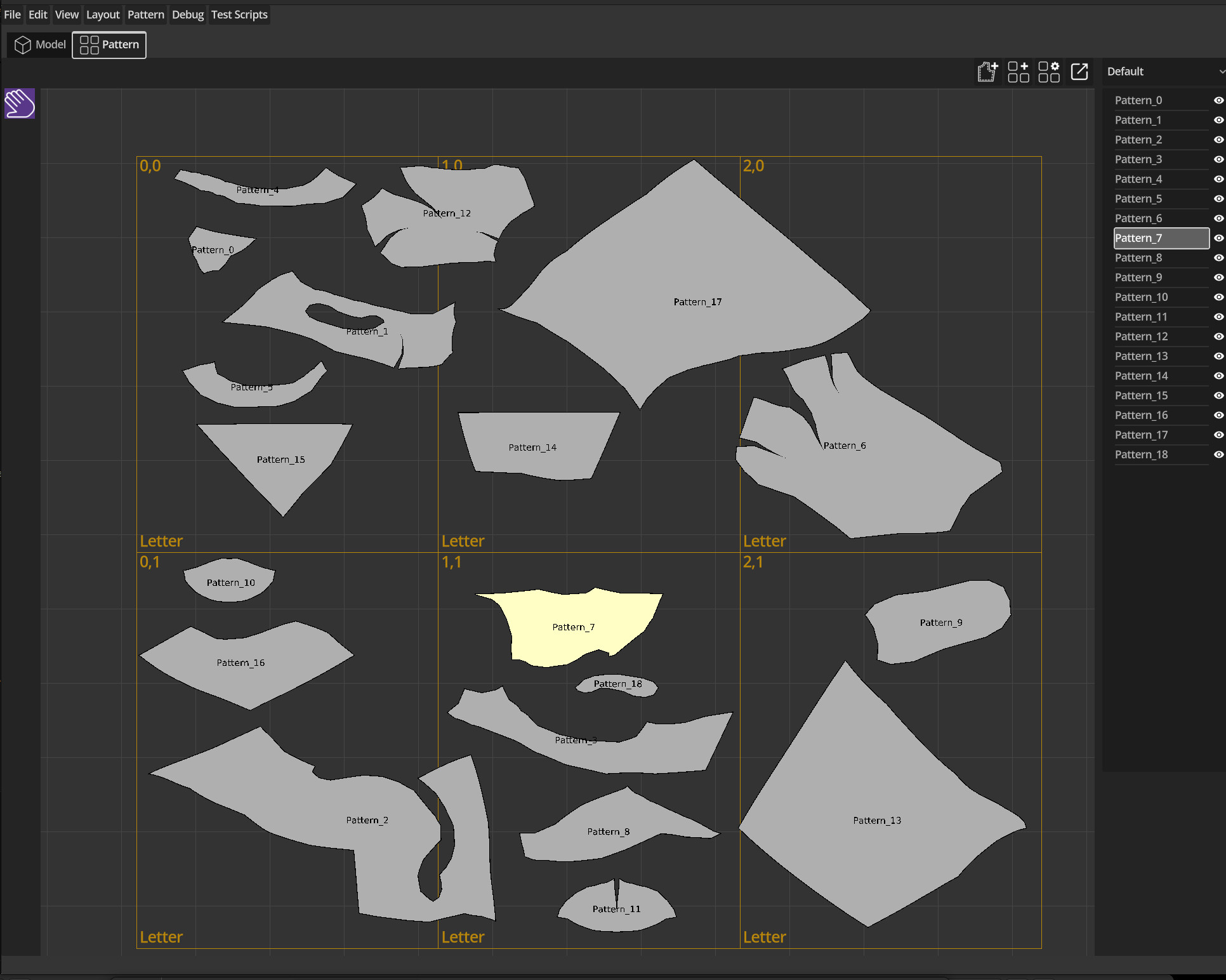Toggle the eye icon for Pattern_16
The width and height of the screenshot is (1226, 980).
click(1218, 415)
